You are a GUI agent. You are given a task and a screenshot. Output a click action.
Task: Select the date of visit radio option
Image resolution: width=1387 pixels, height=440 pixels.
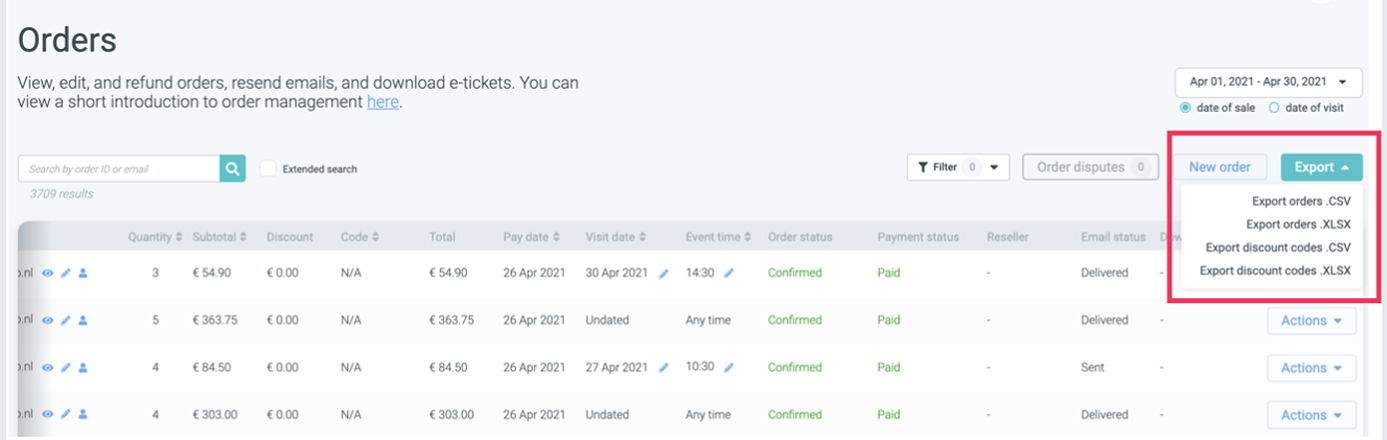pos(1274,107)
